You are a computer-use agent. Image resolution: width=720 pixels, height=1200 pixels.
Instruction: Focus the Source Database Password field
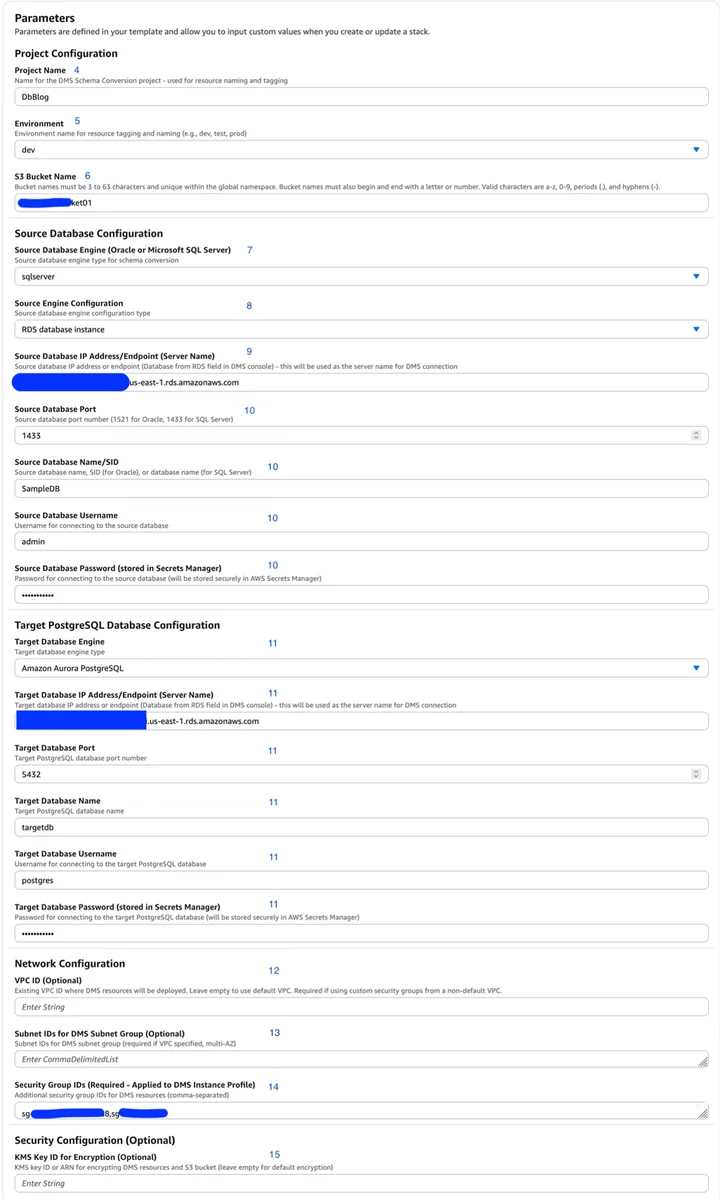(x=362, y=594)
